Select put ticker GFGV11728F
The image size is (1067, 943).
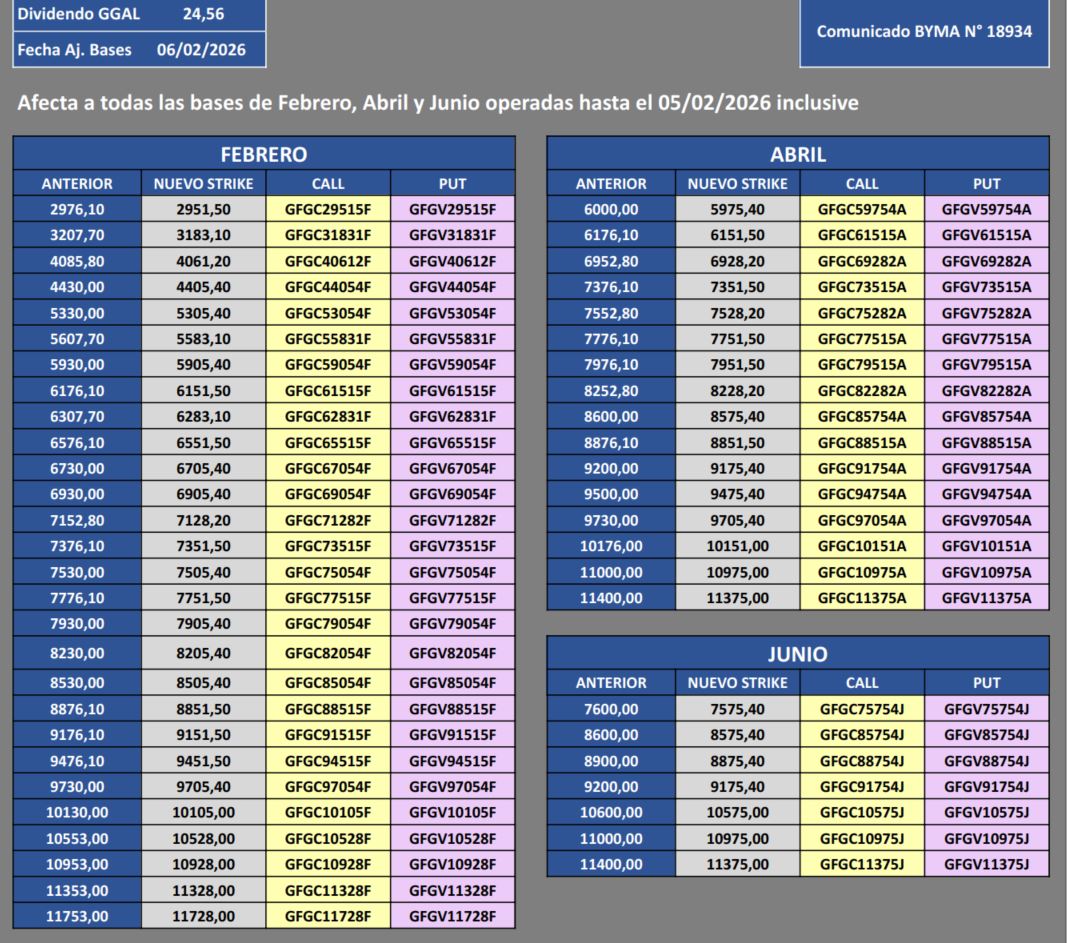[452, 915]
